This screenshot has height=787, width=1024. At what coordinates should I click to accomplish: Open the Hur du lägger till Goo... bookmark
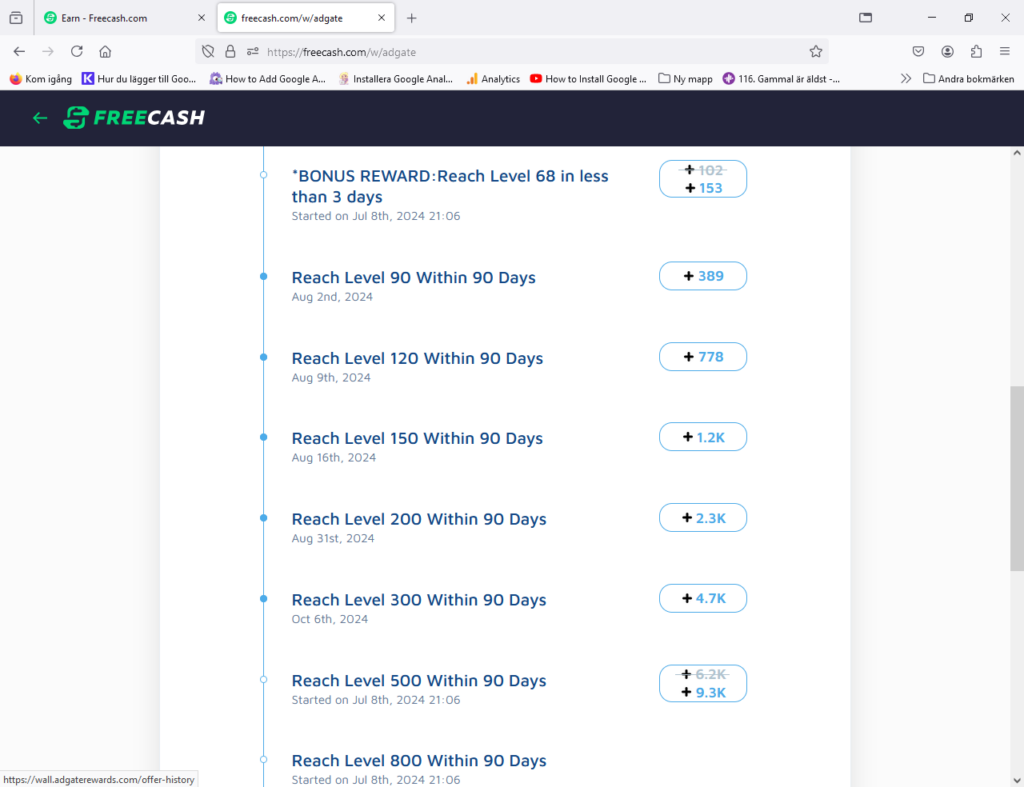pyautogui.click(x=139, y=79)
